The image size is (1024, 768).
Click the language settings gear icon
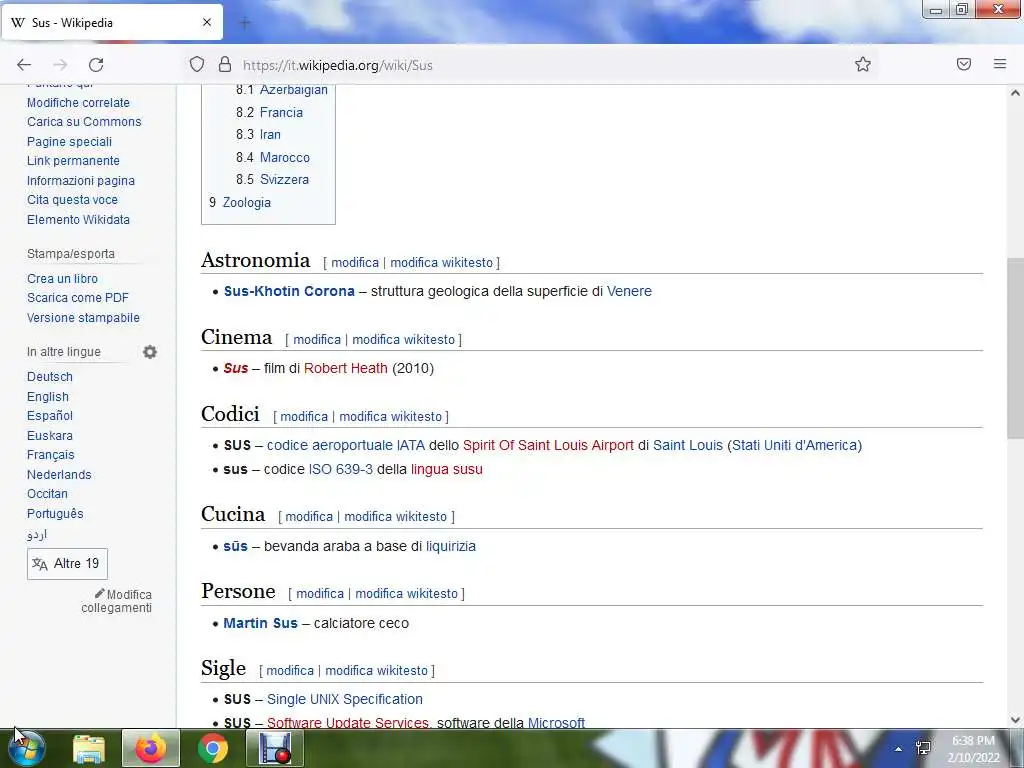click(x=150, y=352)
